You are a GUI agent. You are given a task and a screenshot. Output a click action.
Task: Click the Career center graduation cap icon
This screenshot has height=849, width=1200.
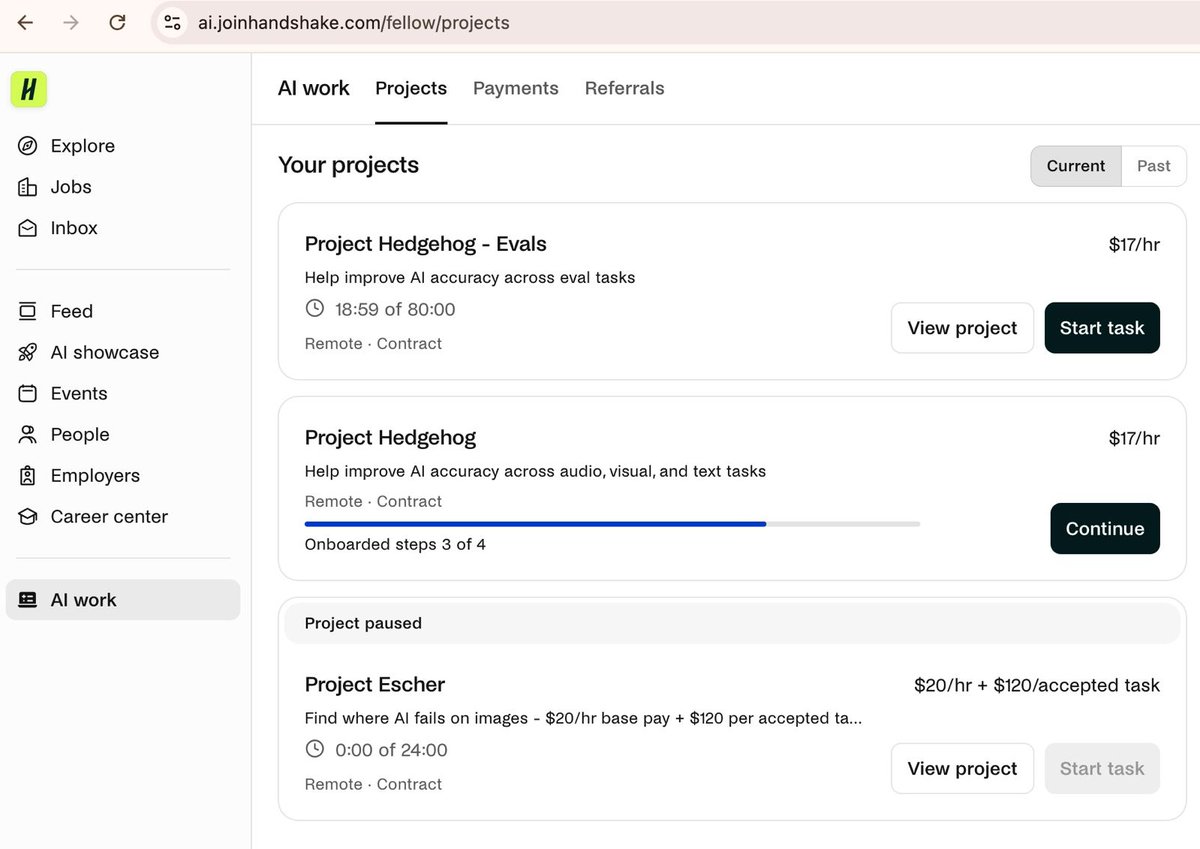[x=28, y=517]
